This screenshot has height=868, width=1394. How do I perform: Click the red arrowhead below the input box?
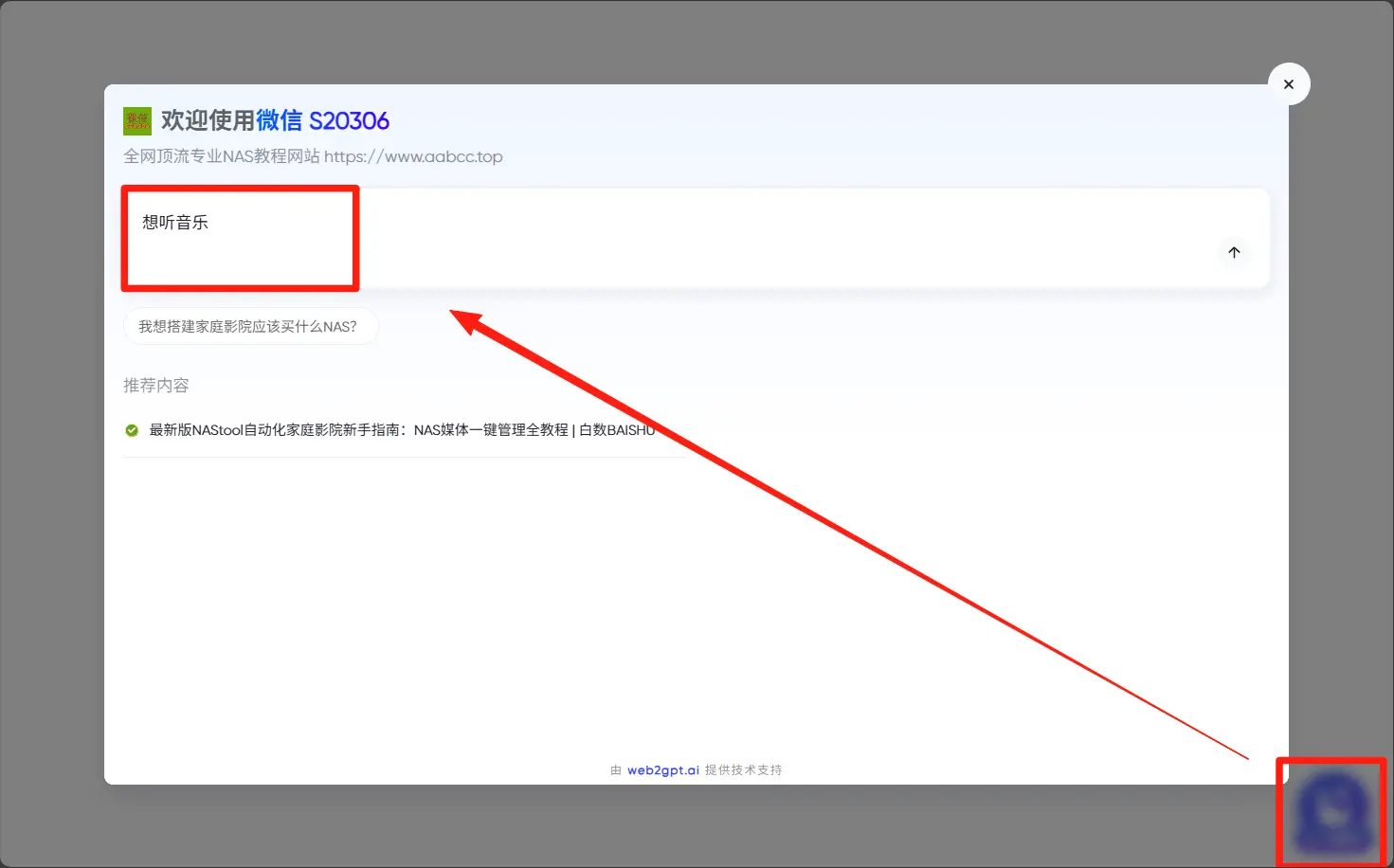point(466,321)
